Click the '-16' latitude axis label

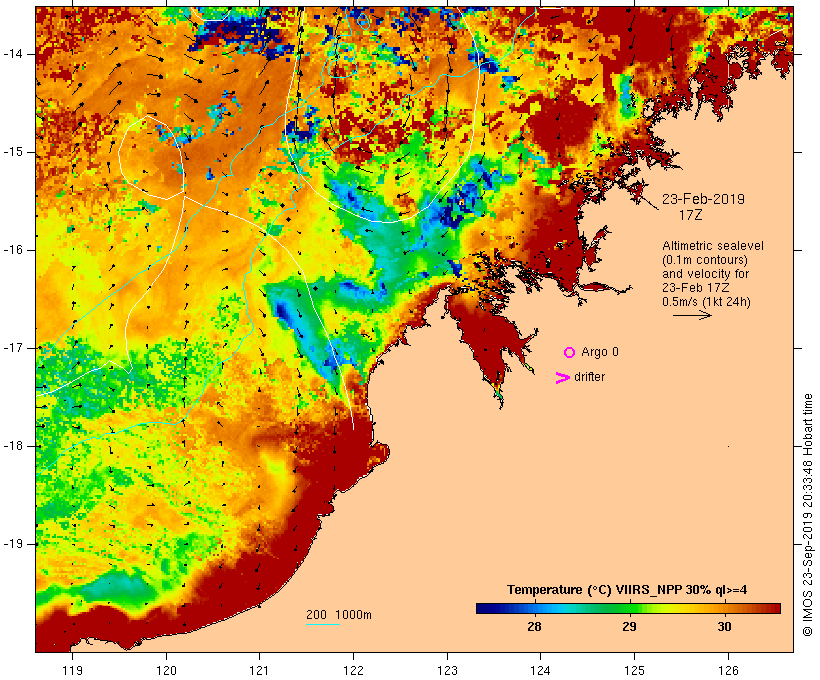coord(13,250)
